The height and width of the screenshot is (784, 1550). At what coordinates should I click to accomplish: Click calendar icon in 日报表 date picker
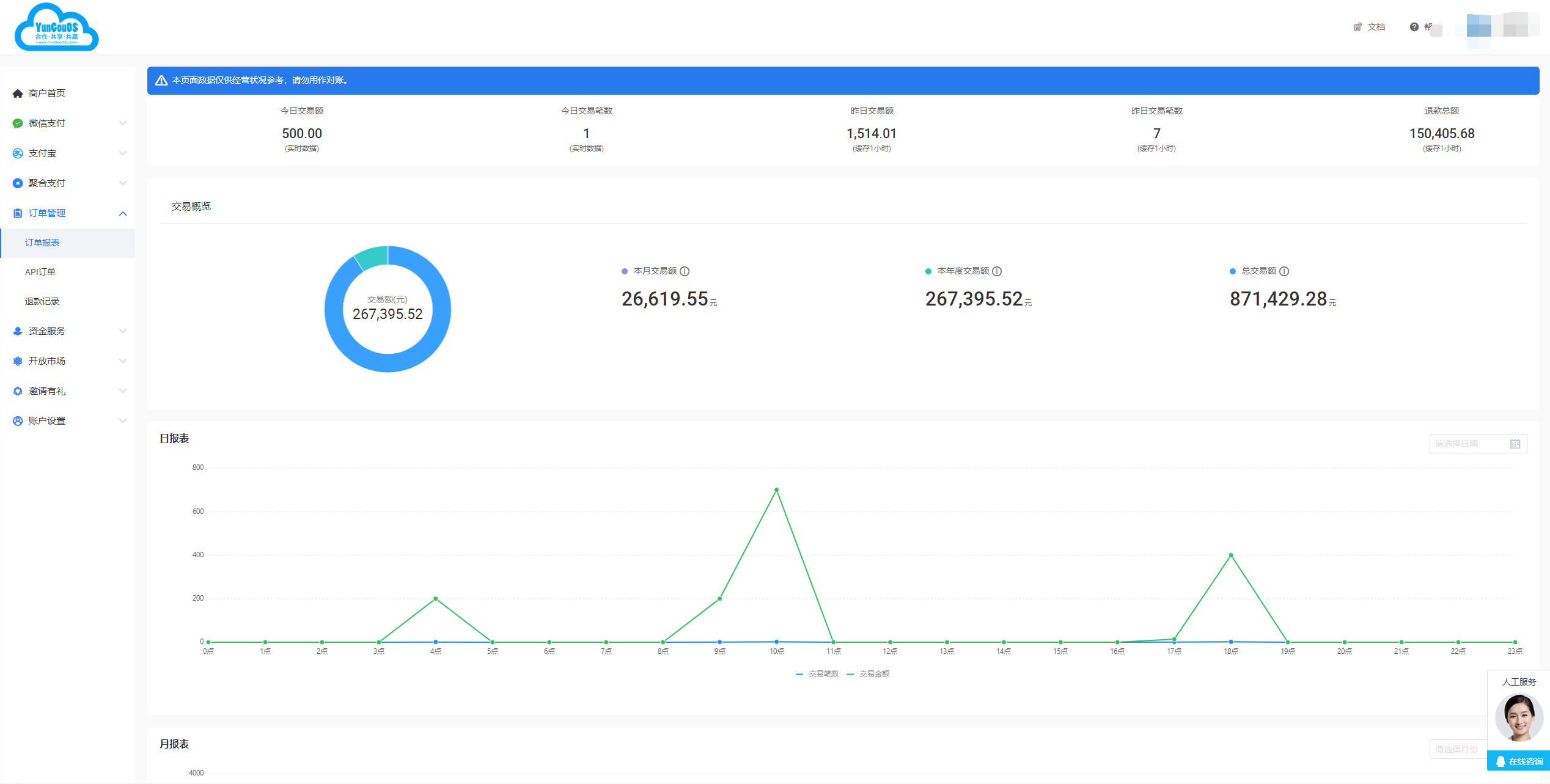click(1515, 444)
